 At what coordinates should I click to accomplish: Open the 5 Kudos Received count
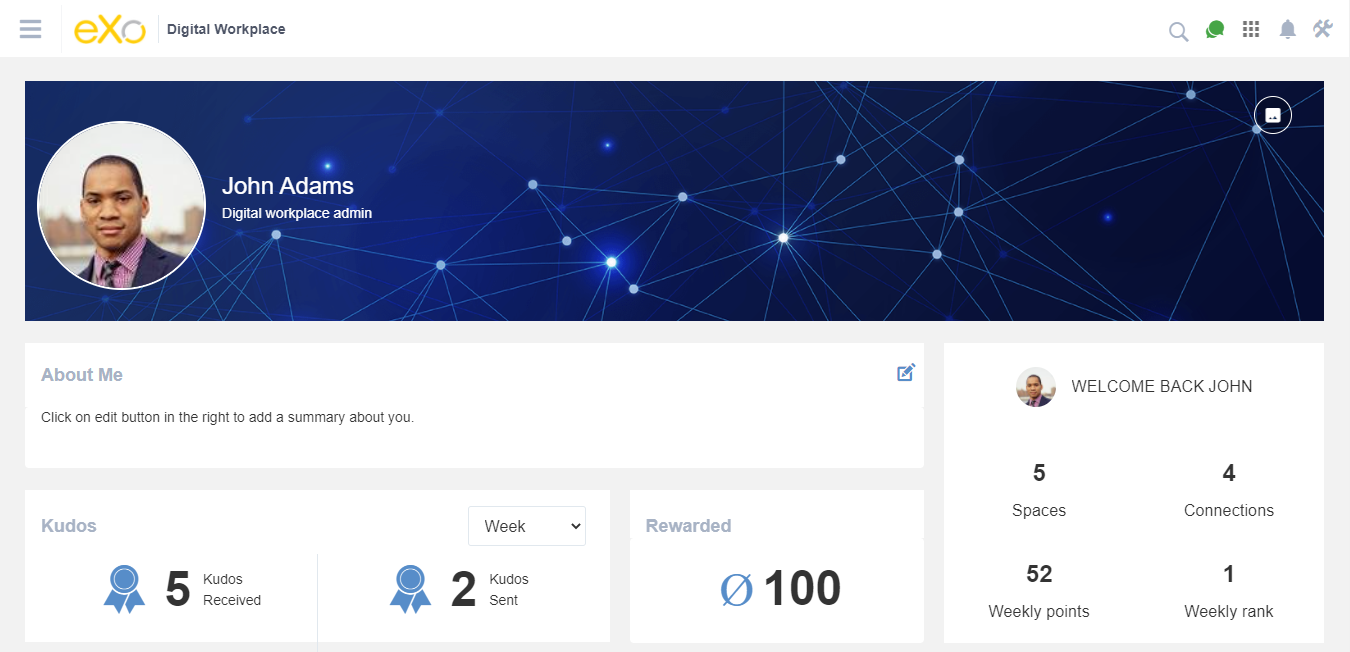pyautogui.click(x=178, y=589)
